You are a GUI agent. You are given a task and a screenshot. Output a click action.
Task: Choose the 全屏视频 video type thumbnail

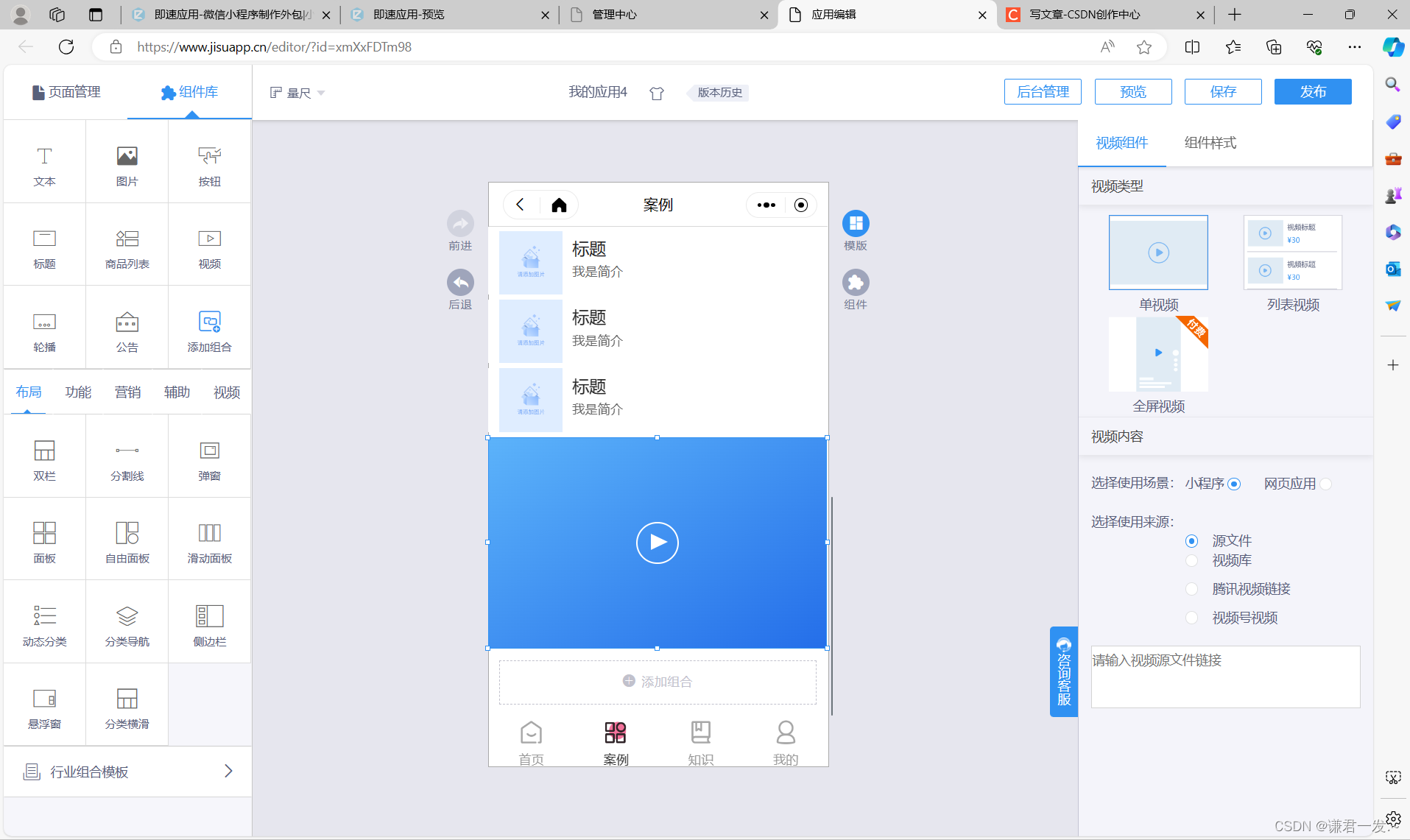1158,354
